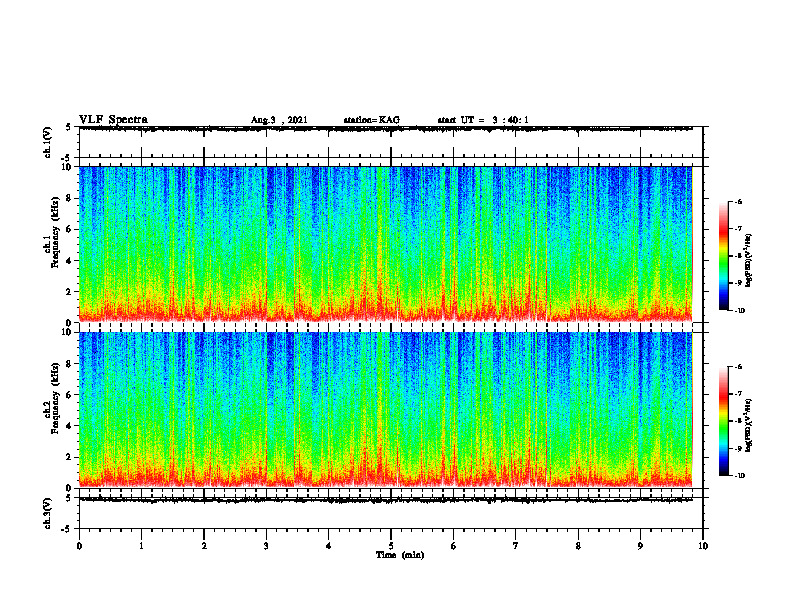Click time axis tick label "5"

point(391,546)
